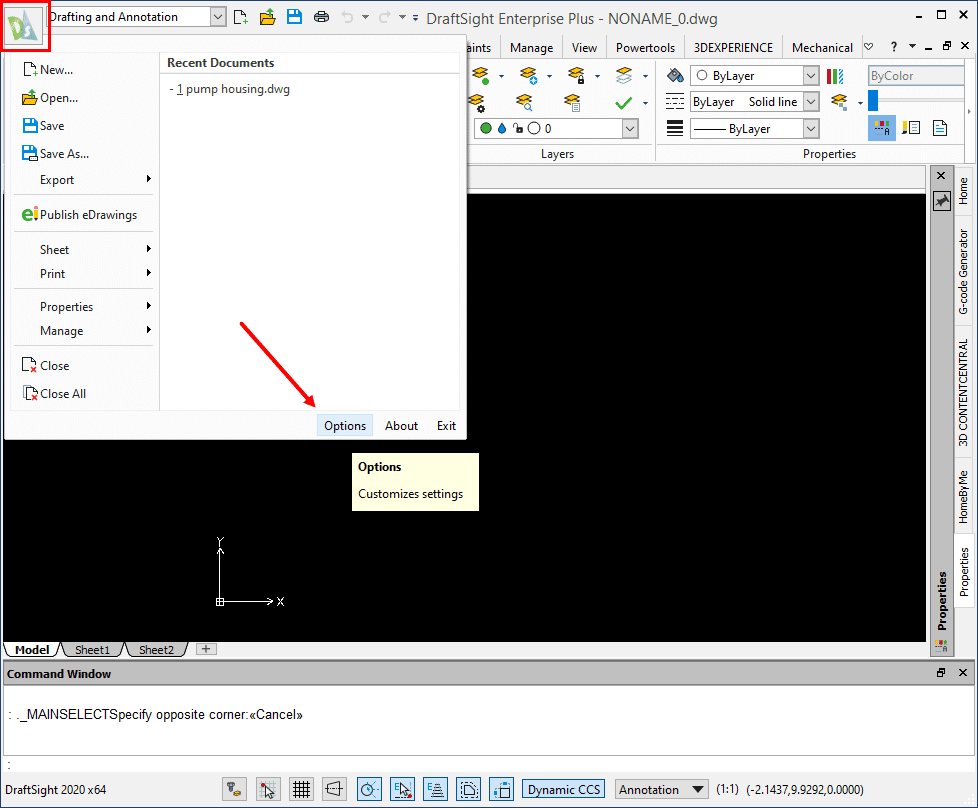Open the layer 0 dropdown list

coord(630,129)
